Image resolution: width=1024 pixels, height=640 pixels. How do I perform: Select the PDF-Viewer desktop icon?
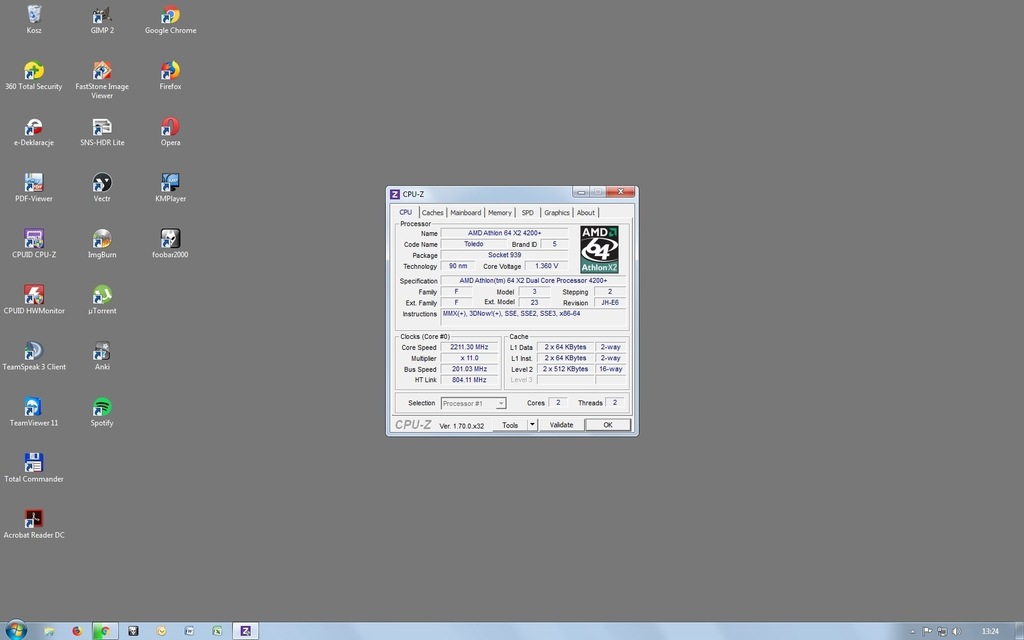pyautogui.click(x=34, y=188)
